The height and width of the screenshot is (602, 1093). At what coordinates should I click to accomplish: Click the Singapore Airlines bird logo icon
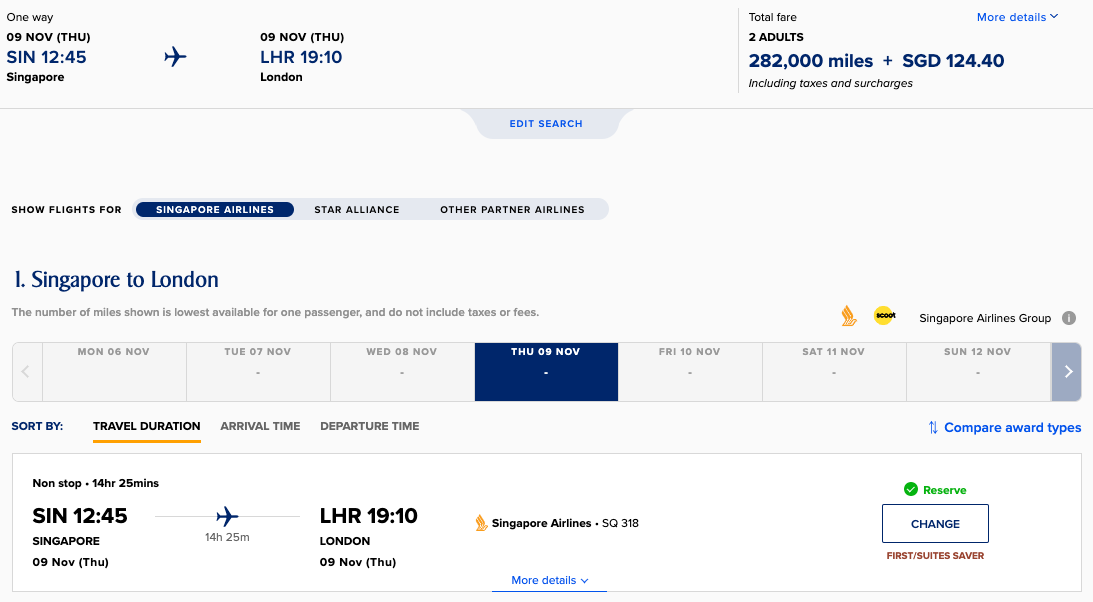point(849,315)
